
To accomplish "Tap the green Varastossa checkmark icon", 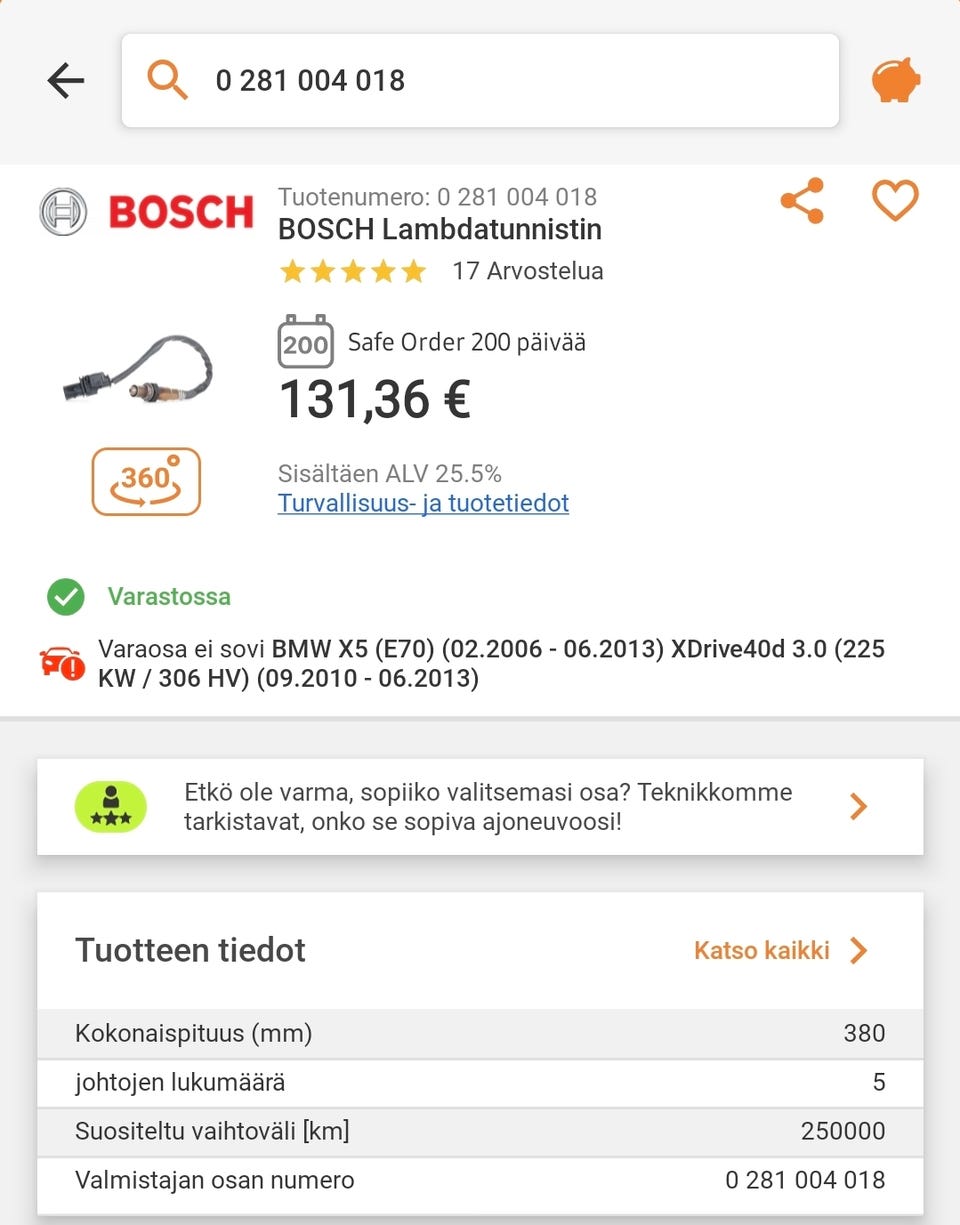I will pyautogui.click(x=66, y=597).
